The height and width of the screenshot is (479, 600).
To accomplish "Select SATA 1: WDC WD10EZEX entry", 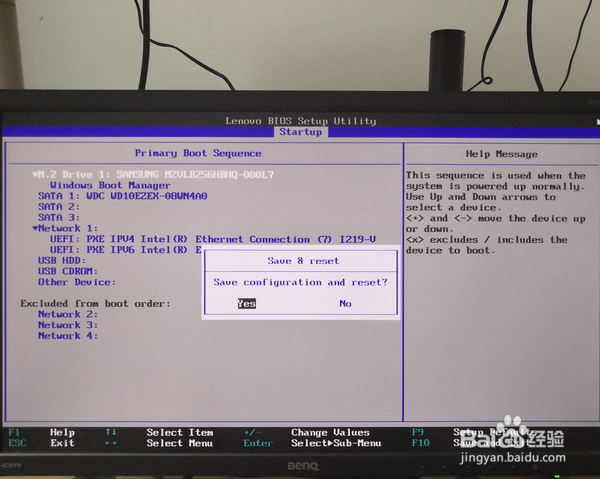I will click(x=122, y=196).
